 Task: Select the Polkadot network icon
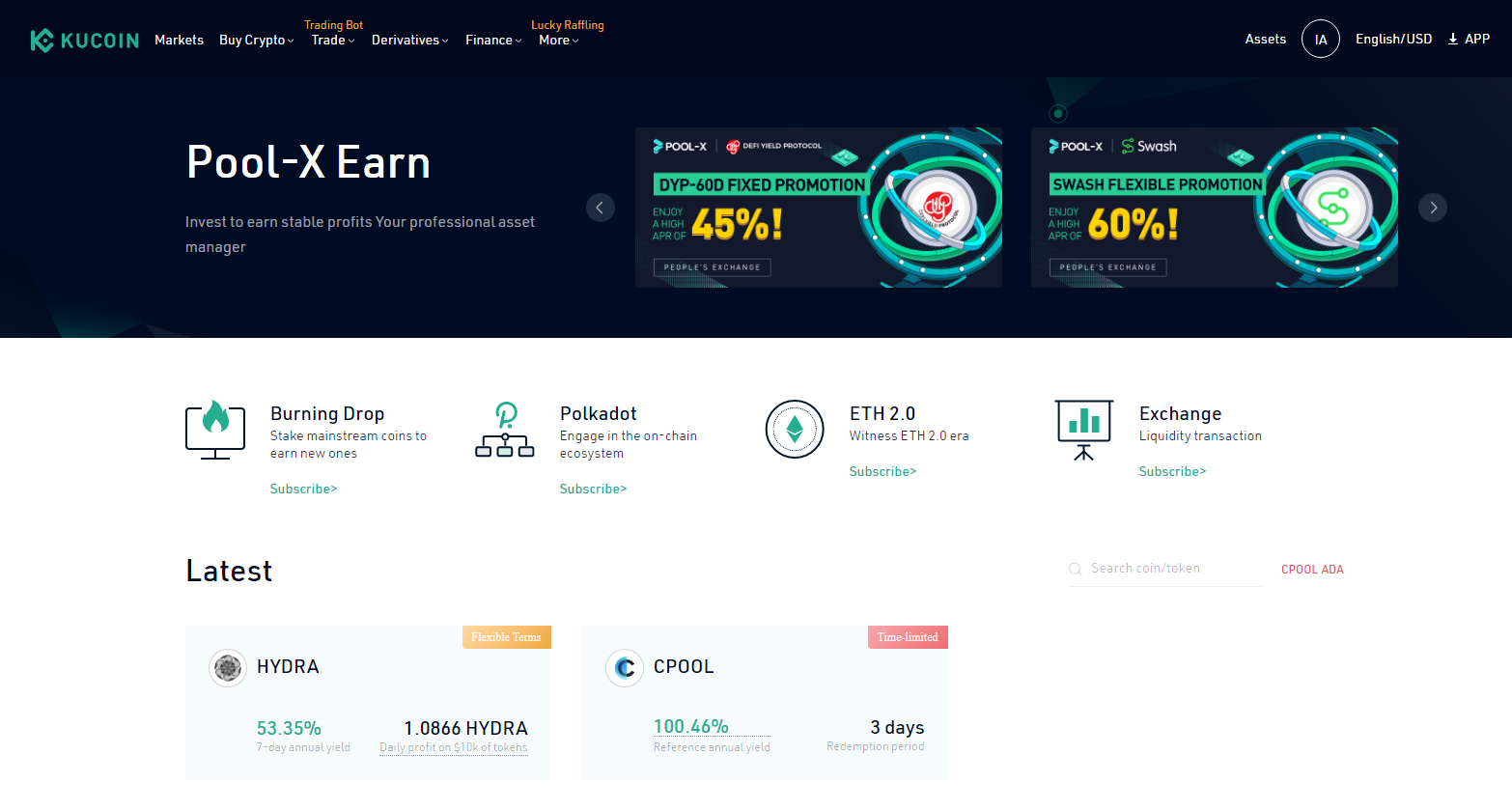coord(505,430)
